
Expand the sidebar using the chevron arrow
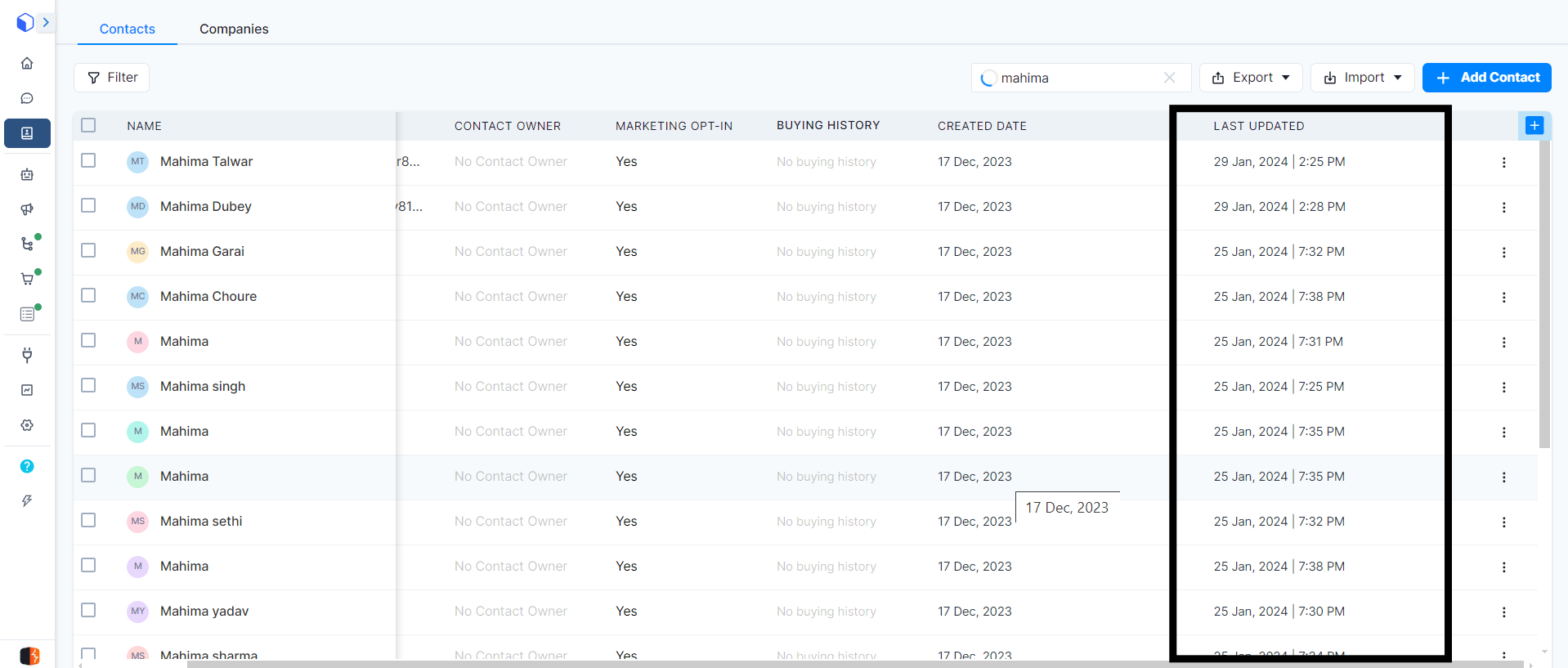pyautogui.click(x=46, y=22)
